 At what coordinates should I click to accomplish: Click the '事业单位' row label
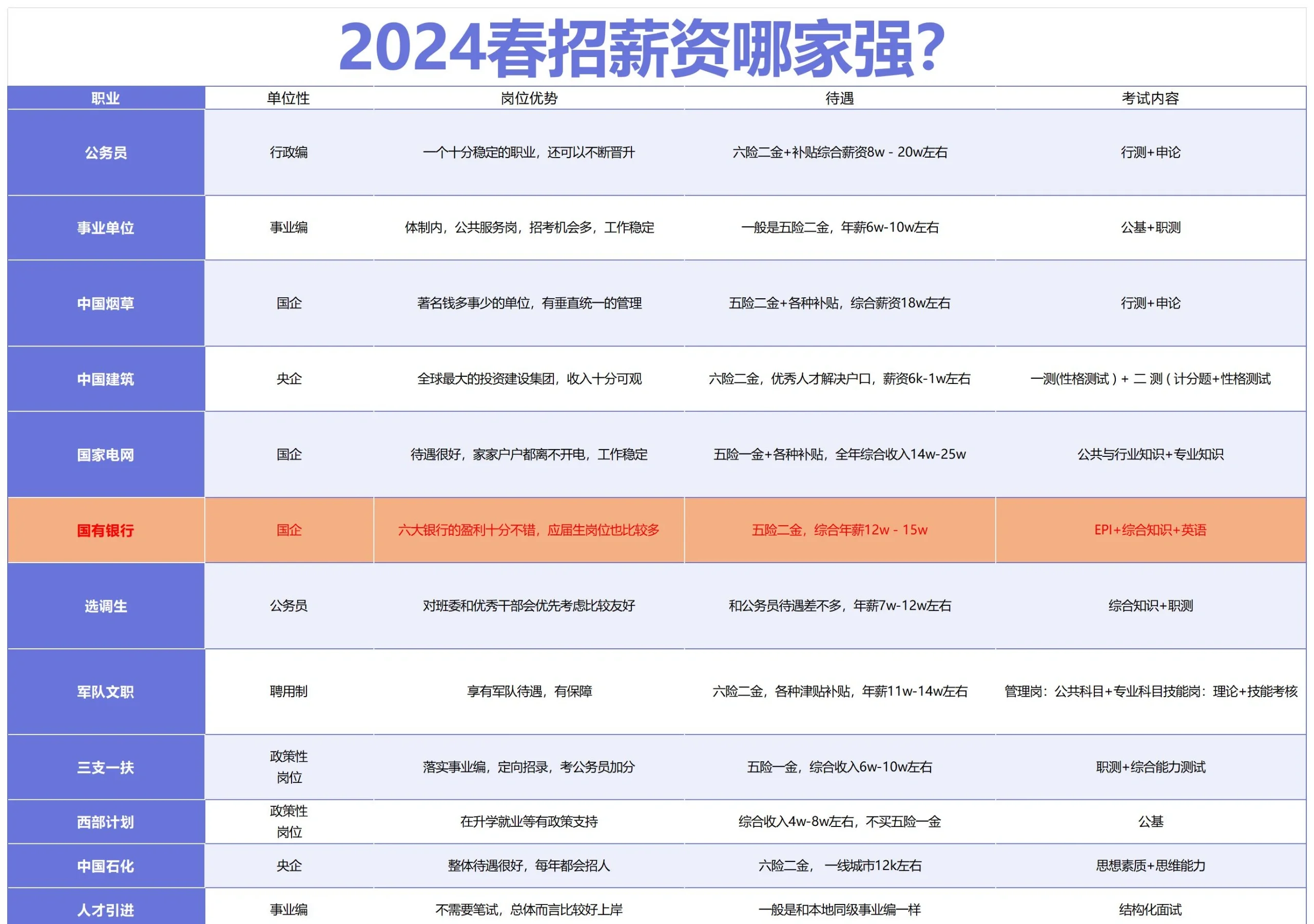[106, 228]
